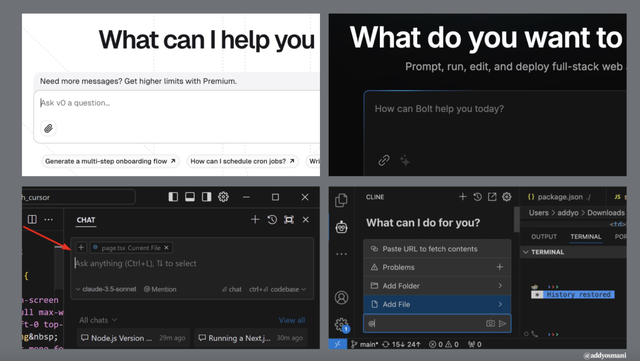Open the Cline robot sidebar icon
This screenshot has height=361, width=640.
[x=341, y=227]
